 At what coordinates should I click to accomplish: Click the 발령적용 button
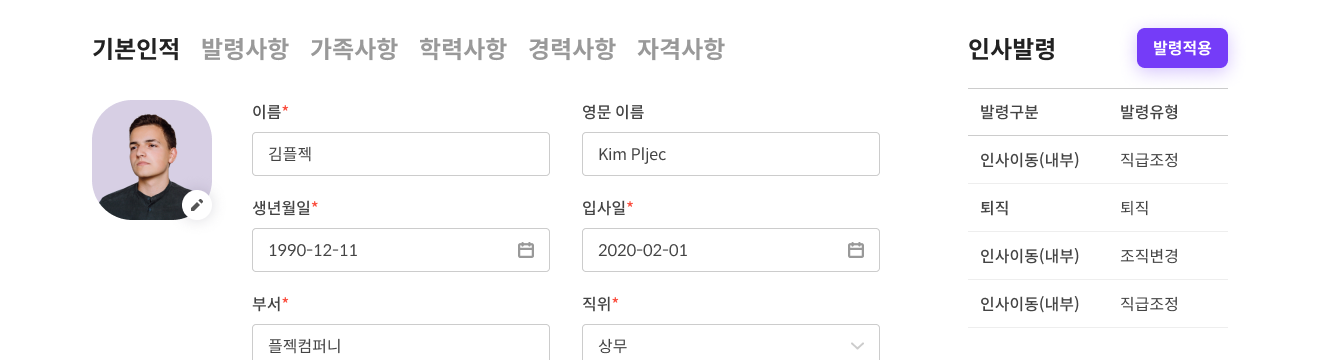(1182, 48)
